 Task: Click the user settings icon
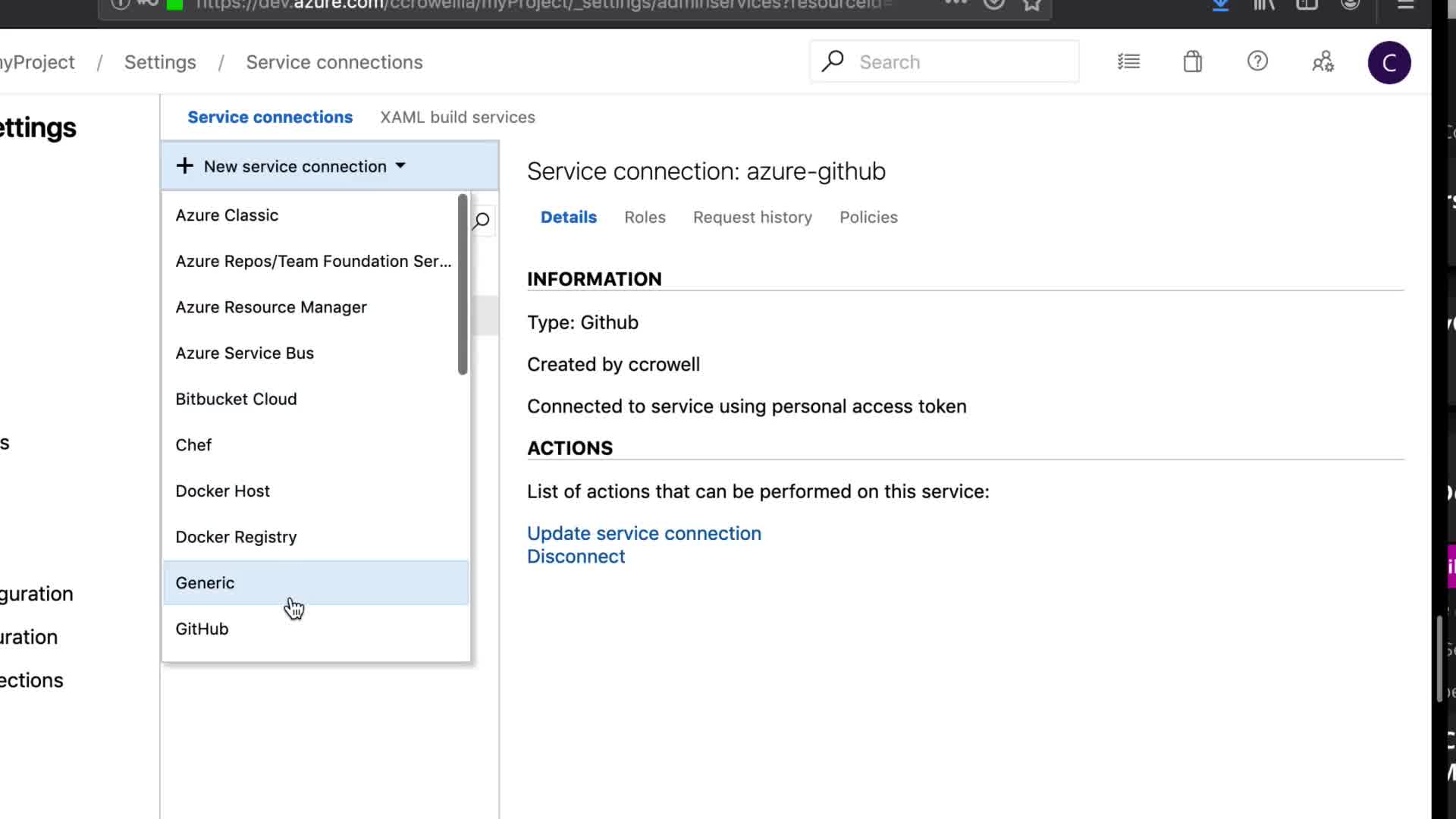click(1323, 61)
